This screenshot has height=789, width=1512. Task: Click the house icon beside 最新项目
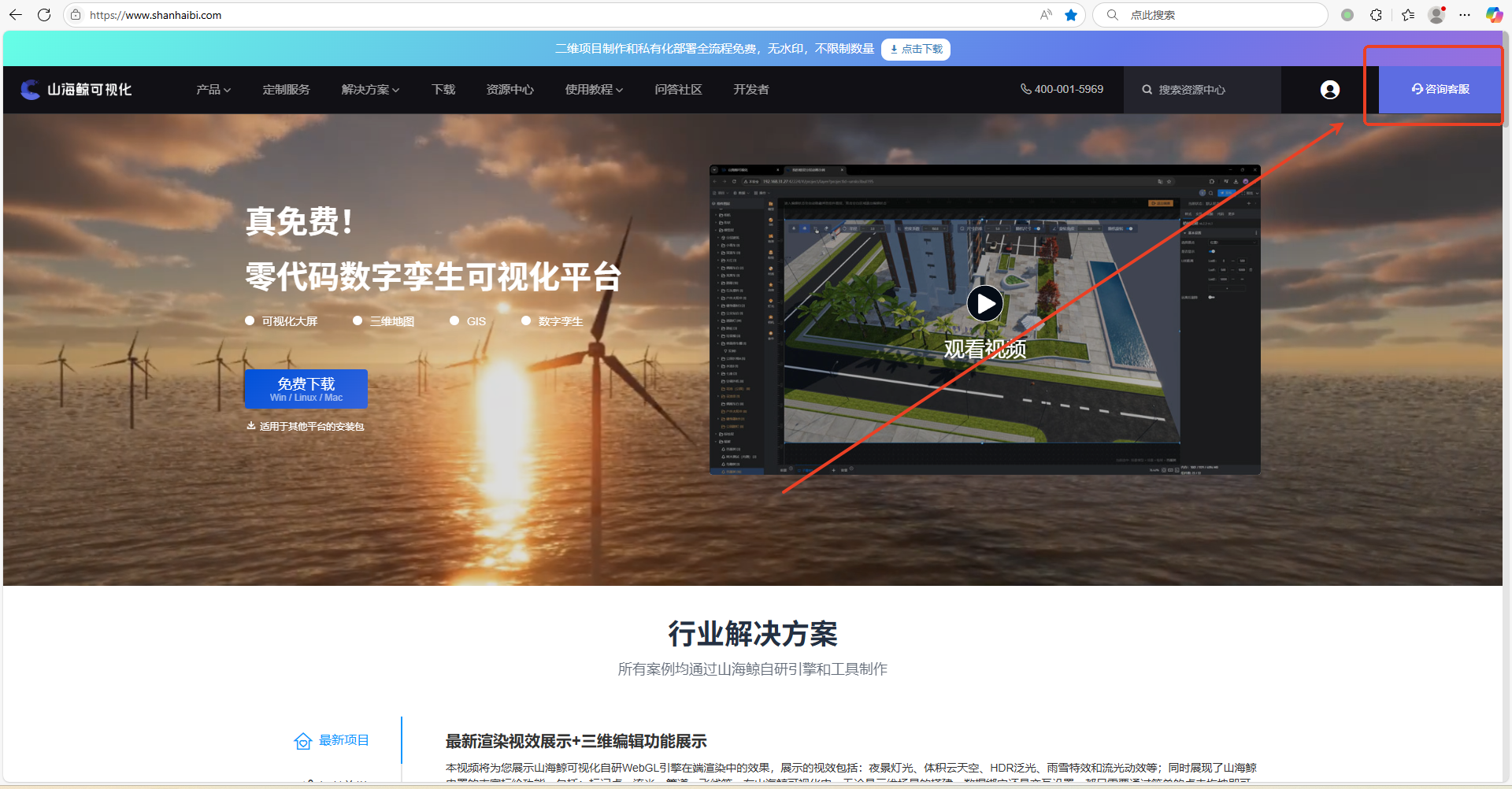(303, 741)
